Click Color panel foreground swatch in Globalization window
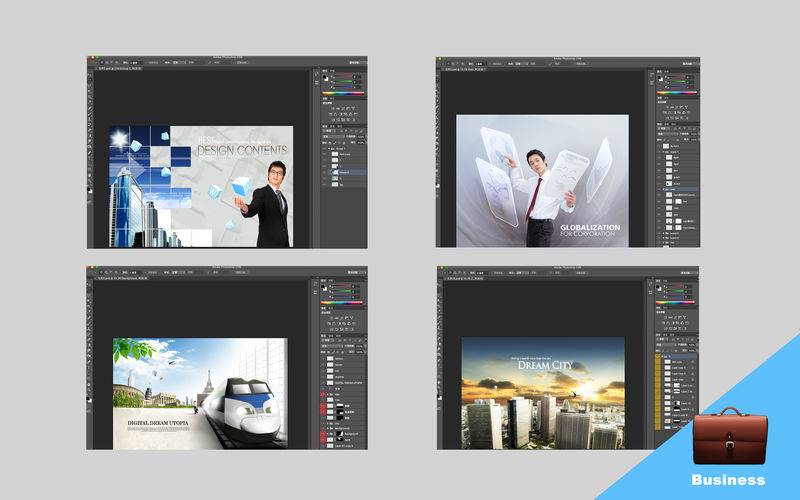 [660, 78]
